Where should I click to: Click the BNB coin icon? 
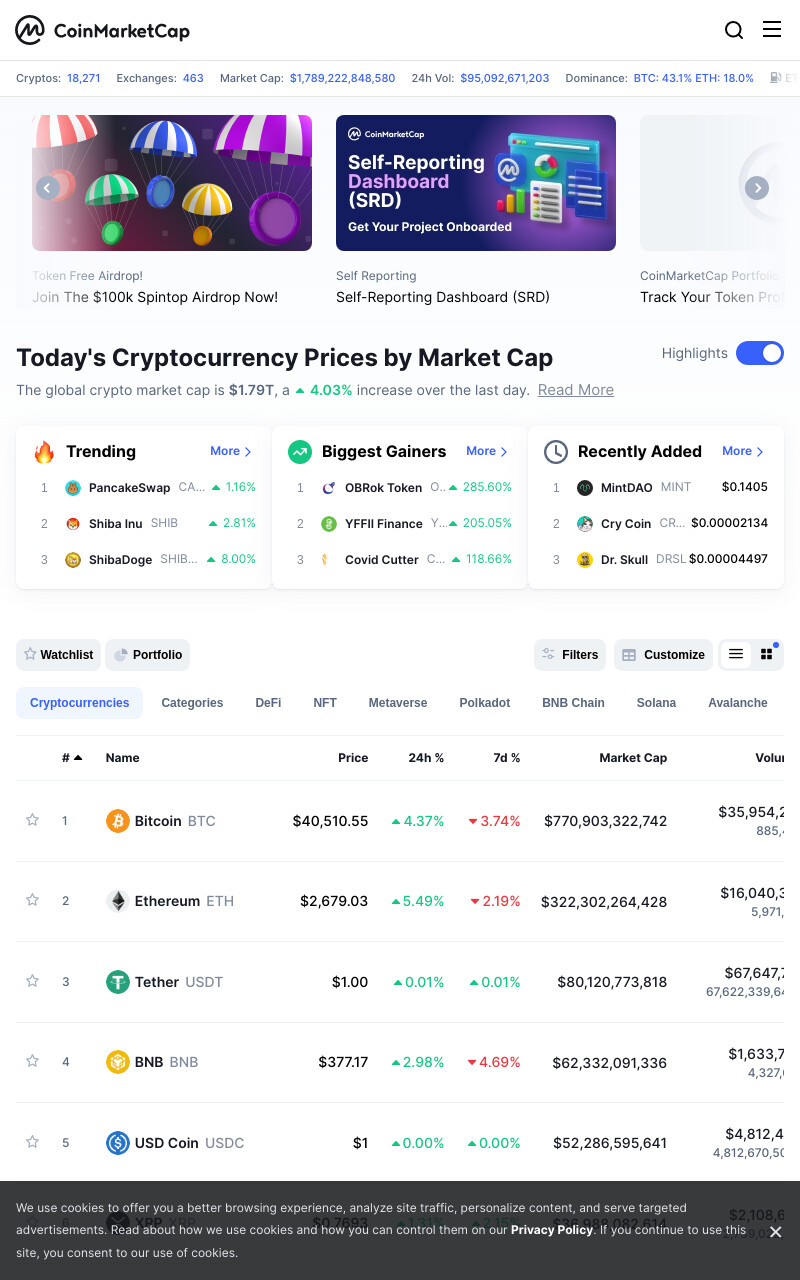point(118,1062)
